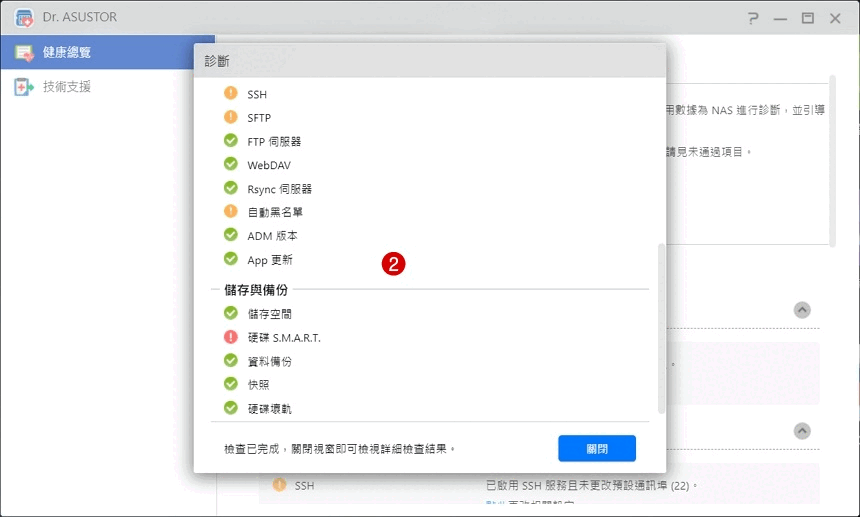
Task: Click the green check beside App 更新
Action: click(x=231, y=258)
